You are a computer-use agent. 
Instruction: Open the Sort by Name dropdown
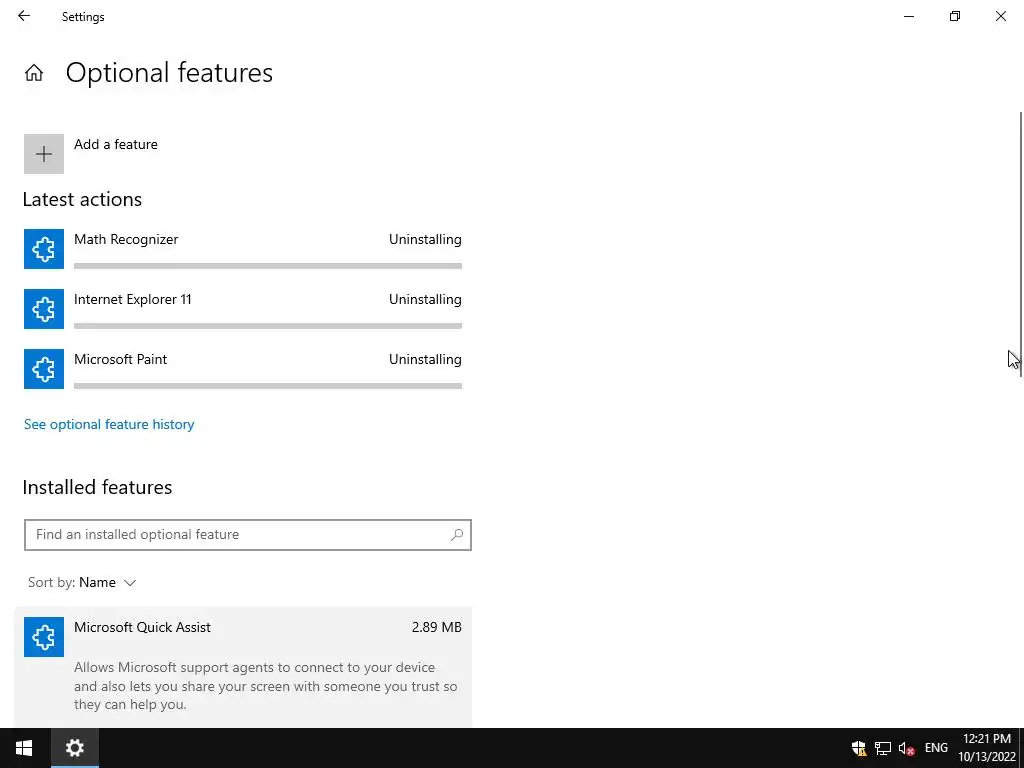[x=82, y=583]
